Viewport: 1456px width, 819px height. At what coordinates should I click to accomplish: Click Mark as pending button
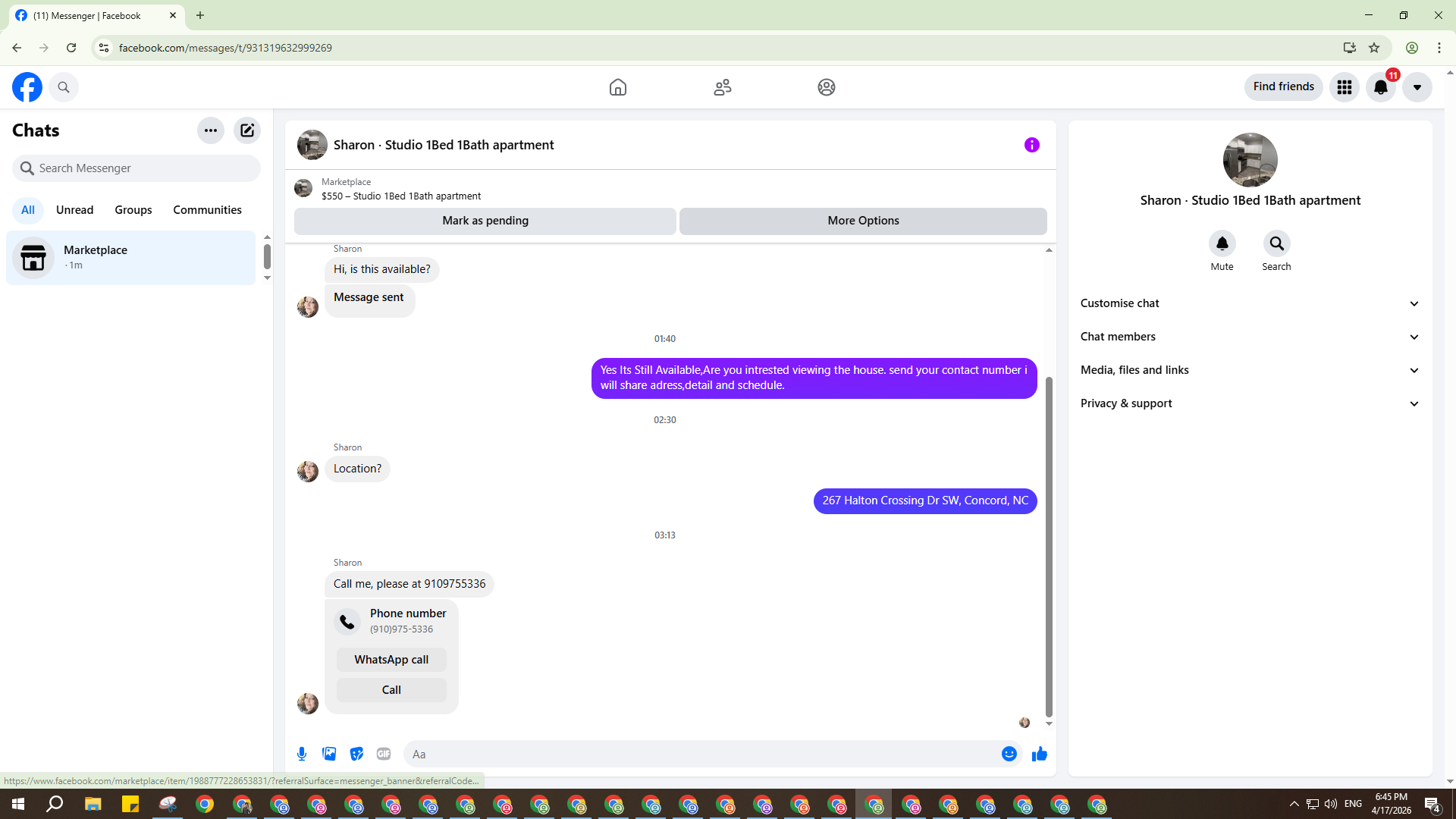(x=485, y=221)
